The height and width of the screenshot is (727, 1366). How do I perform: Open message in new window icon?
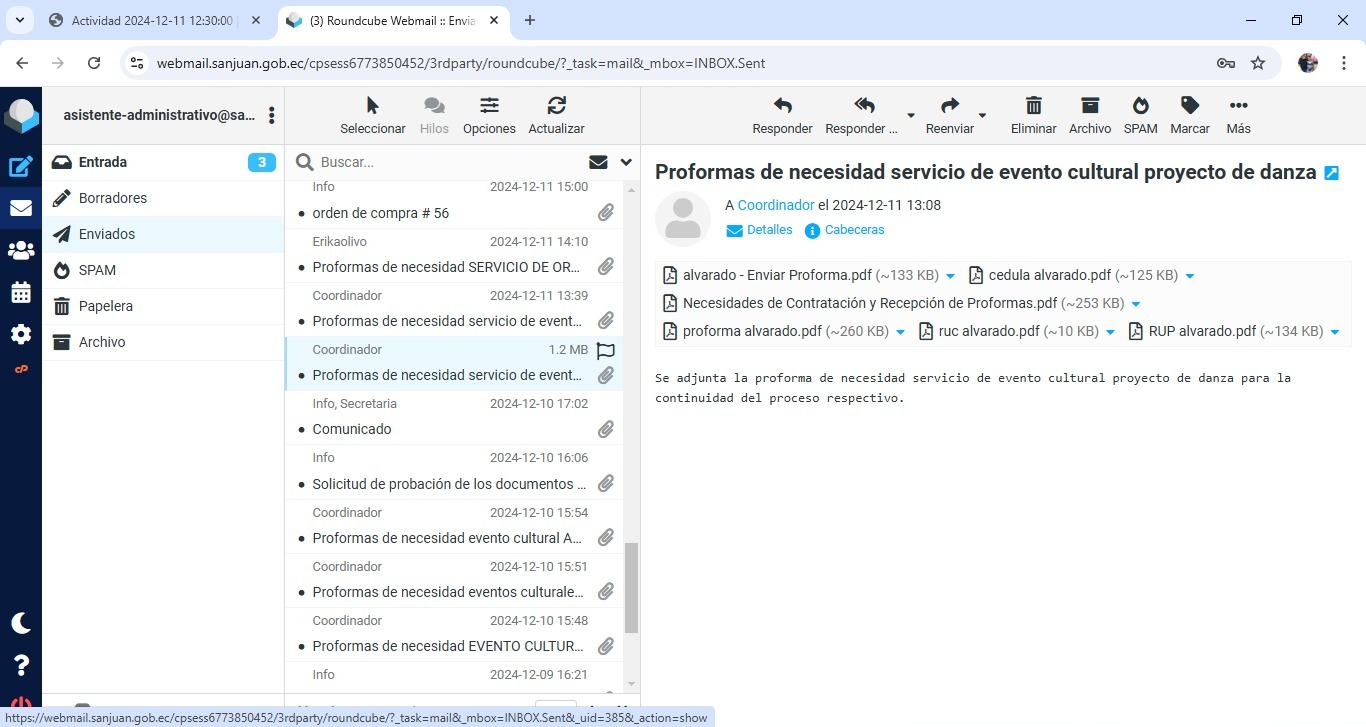pos(1331,173)
